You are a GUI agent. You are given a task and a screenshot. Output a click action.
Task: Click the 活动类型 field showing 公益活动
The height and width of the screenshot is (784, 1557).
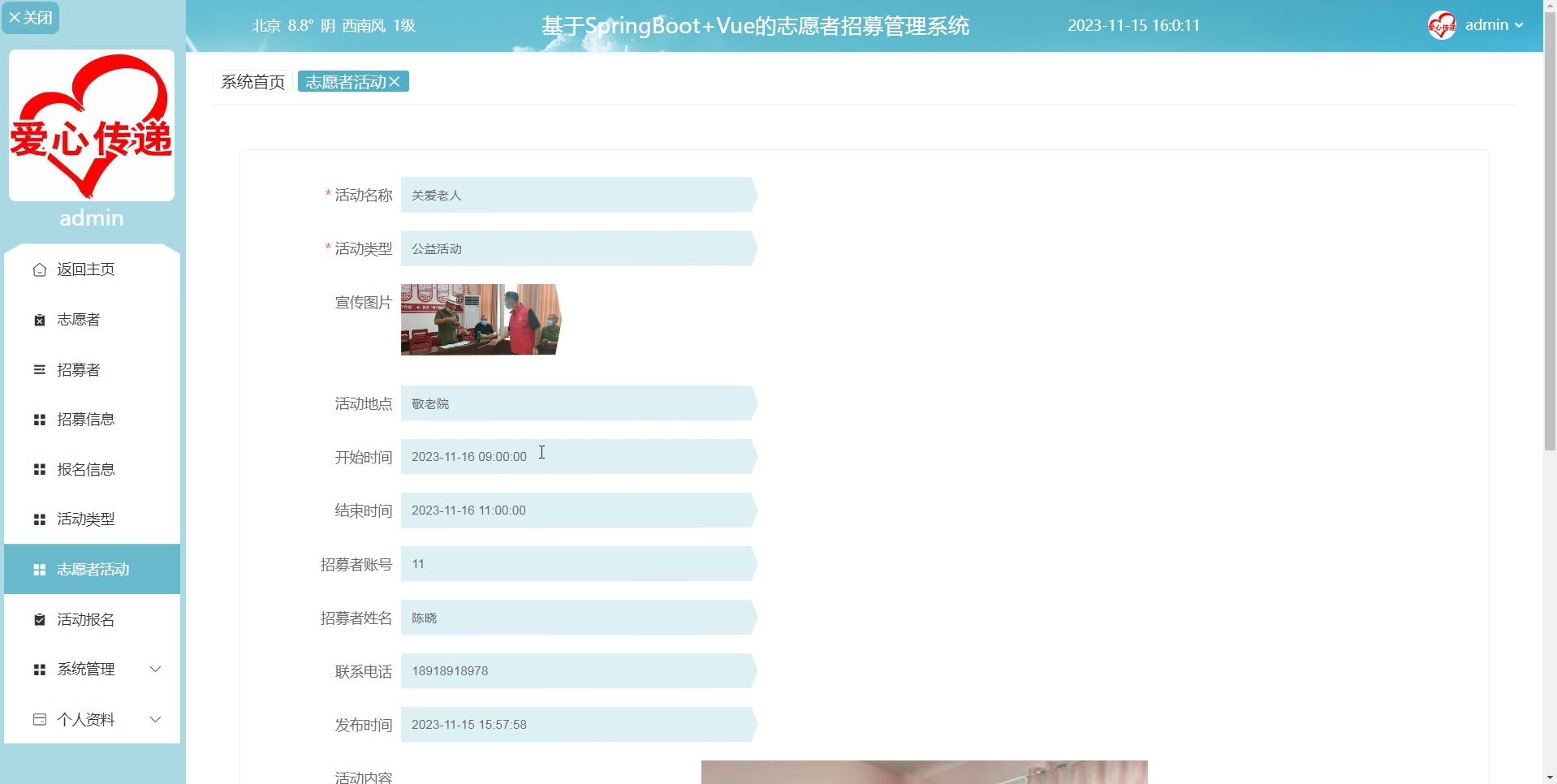[579, 249]
